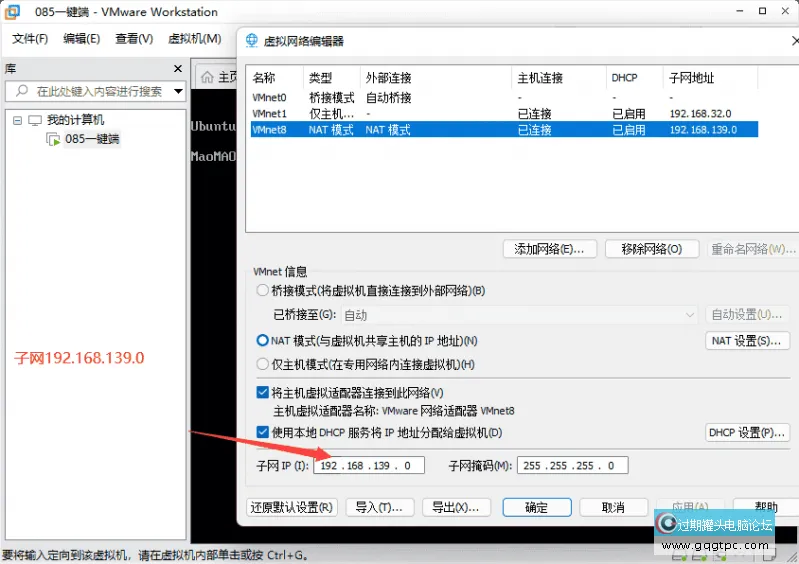
Task: Open the 文件(F) menu
Action: coord(30,39)
